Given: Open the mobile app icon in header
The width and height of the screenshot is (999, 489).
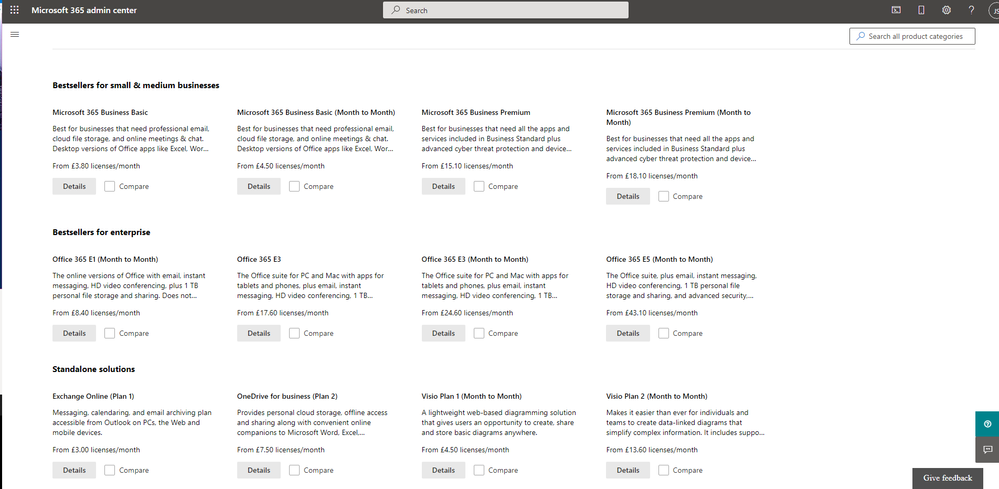Looking at the screenshot, I should tap(921, 10).
